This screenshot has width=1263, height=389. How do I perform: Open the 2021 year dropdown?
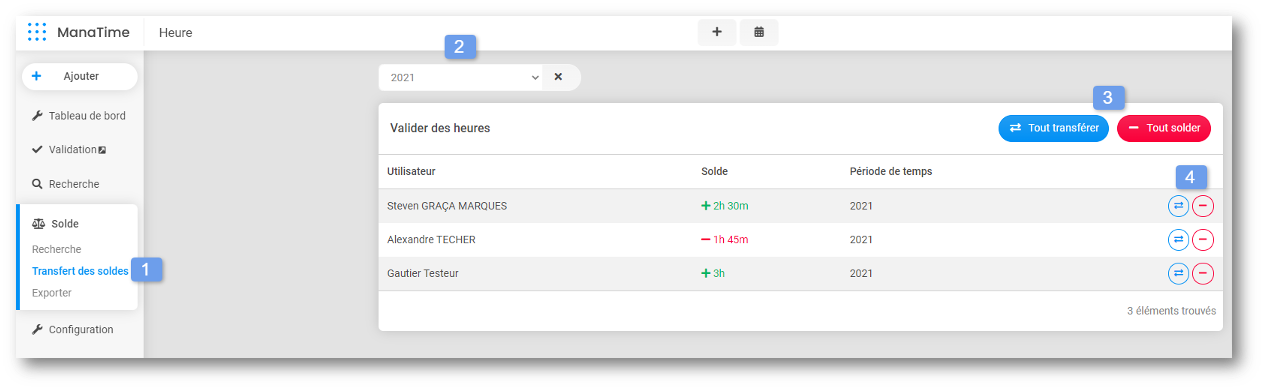[461, 77]
